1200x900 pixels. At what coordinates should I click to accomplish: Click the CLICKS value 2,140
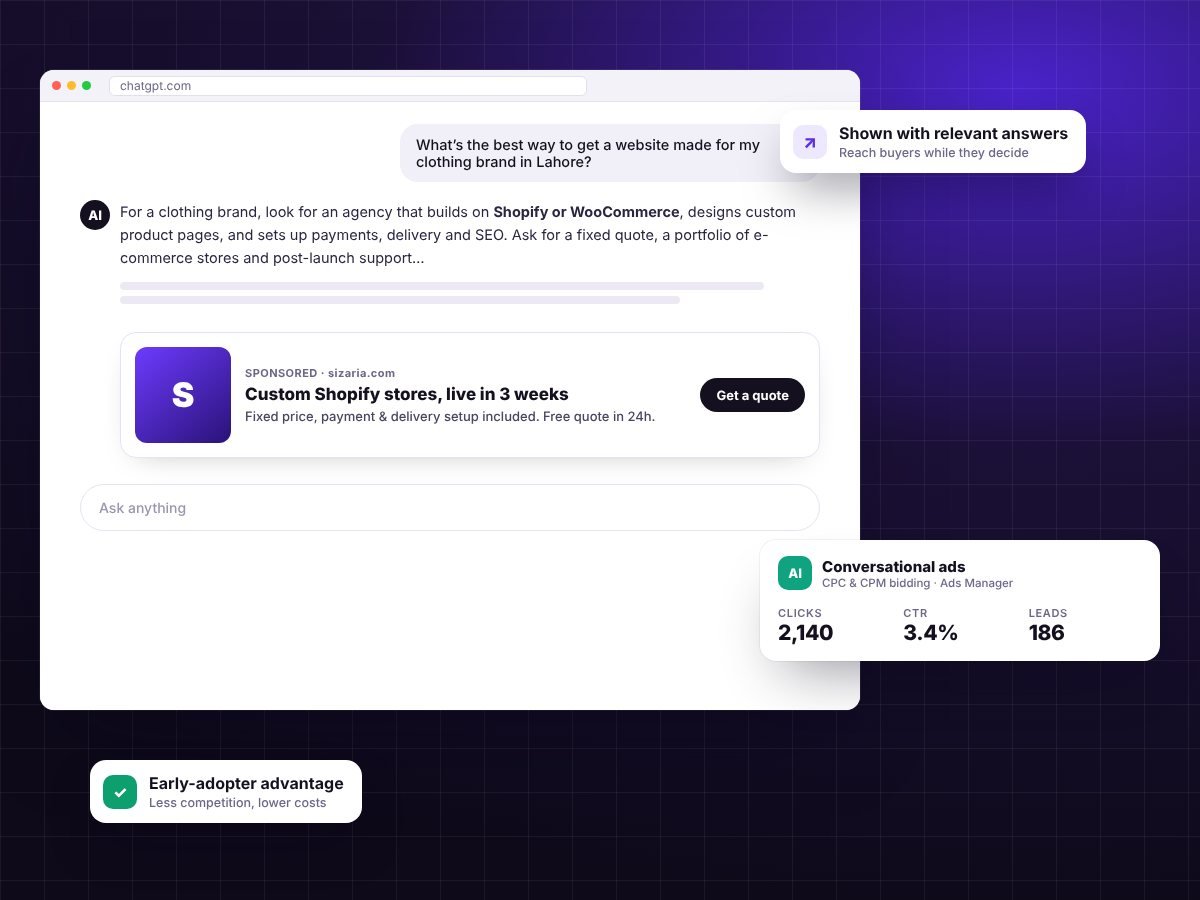coord(805,633)
